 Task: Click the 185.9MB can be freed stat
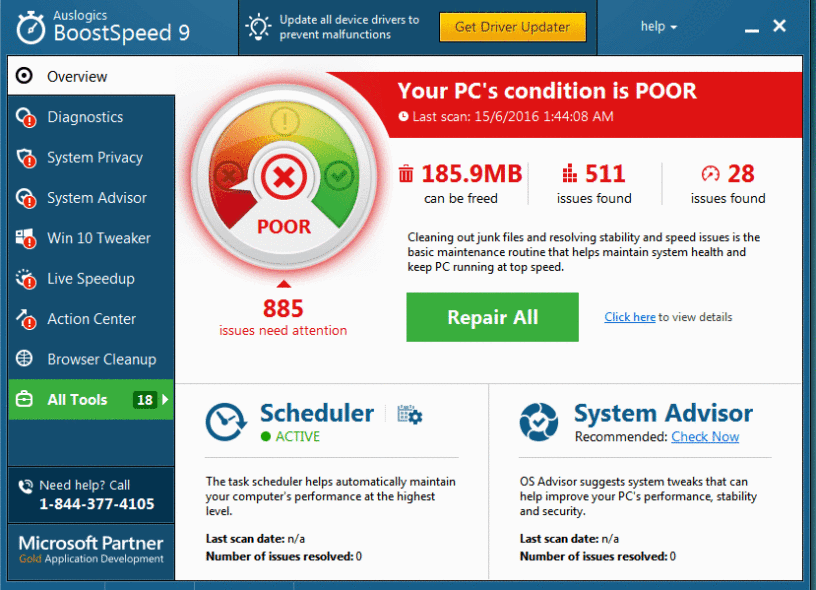[461, 184]
